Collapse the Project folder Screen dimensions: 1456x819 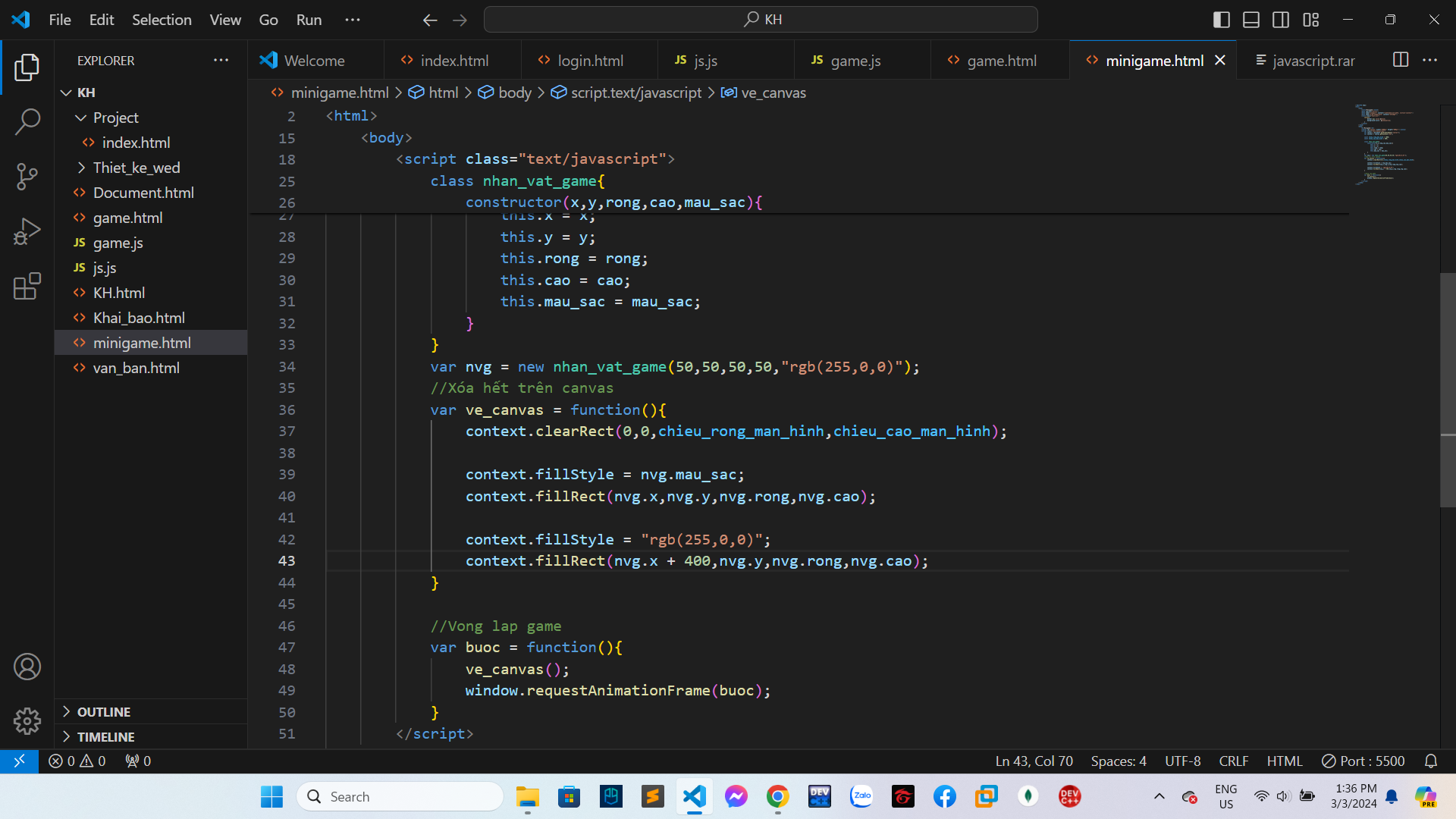click(x=115, y=118)
